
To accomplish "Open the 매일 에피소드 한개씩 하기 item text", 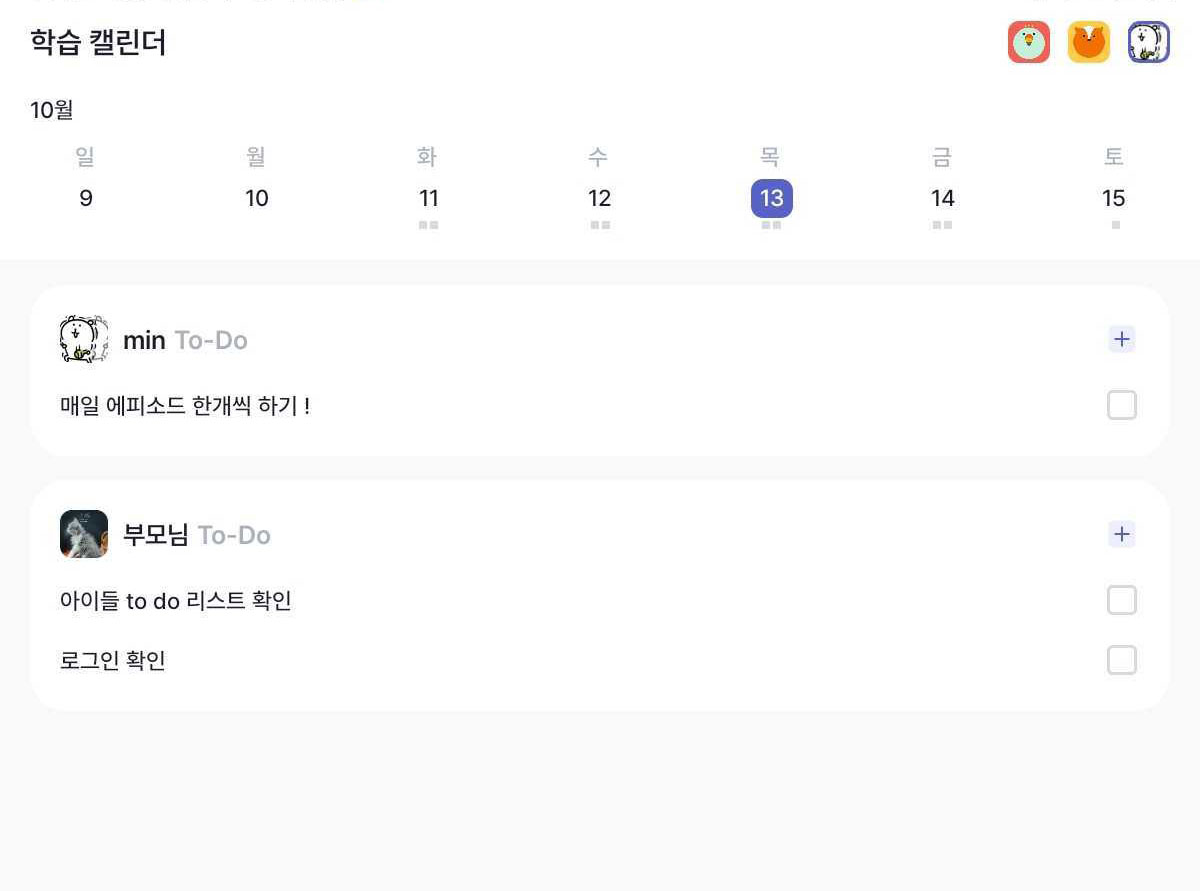I will [185, 406].
